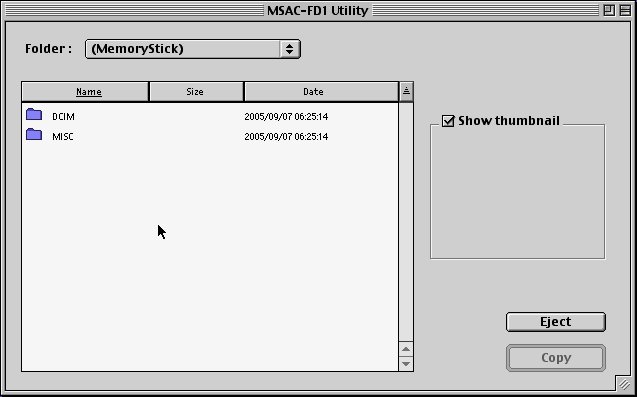Viewport: 637px width, 397px height.
Task: Click the resize grip at window corner
Action: [624, 384]
